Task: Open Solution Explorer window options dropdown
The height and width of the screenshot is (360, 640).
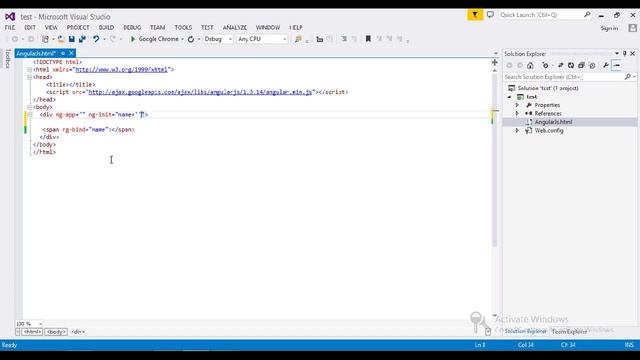Action: pyautogui.click(x=617, y=53)
